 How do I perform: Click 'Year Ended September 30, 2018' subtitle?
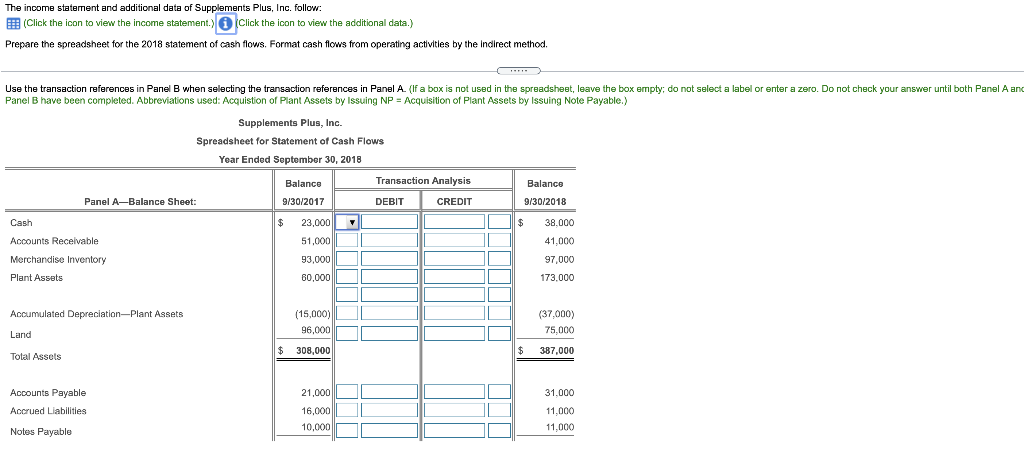tap(290, 160)
